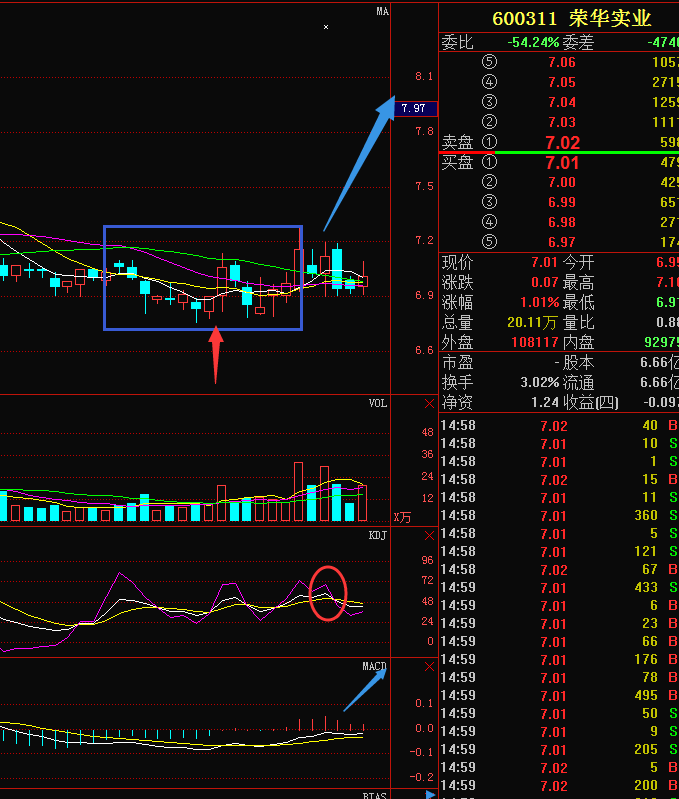This screenshot has height=799, width=679.
Task: Click the blue triangle beside the BIAS panel
Action: (x=430, y=794)
